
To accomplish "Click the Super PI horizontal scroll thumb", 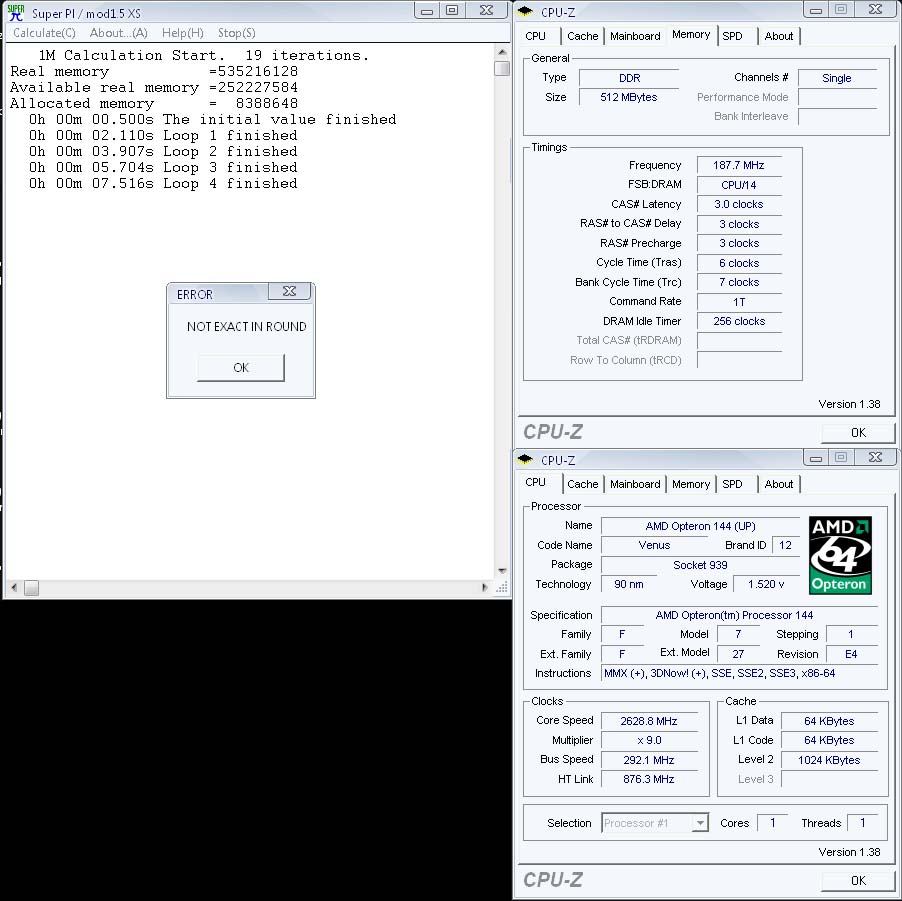I will tap(31, 587).
